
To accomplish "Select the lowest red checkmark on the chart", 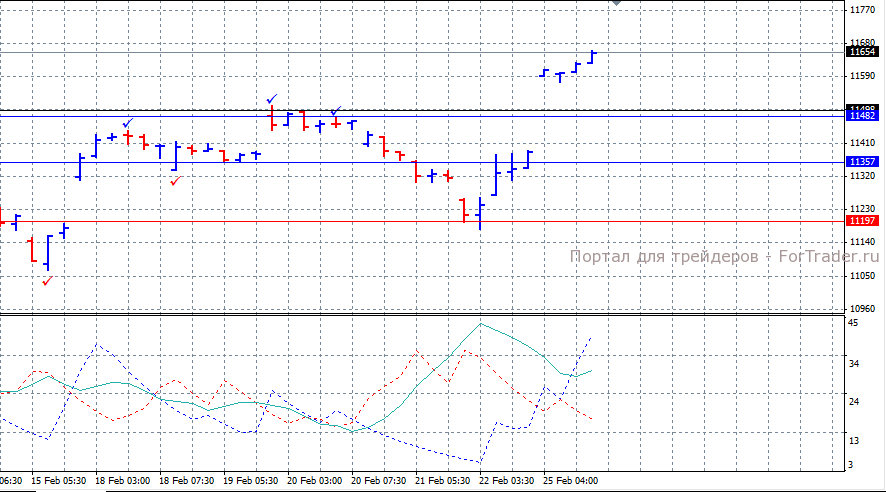I will pyautogui.click(x=47, y=281).
